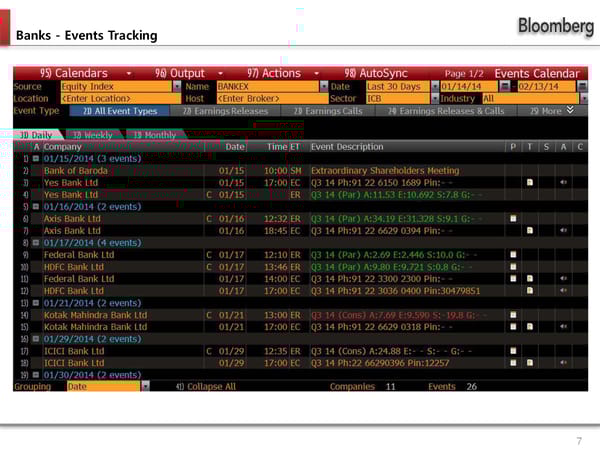This screenshot has width=600, height=450.
Task: Select All Event Types filter
Action: point(120,111)
